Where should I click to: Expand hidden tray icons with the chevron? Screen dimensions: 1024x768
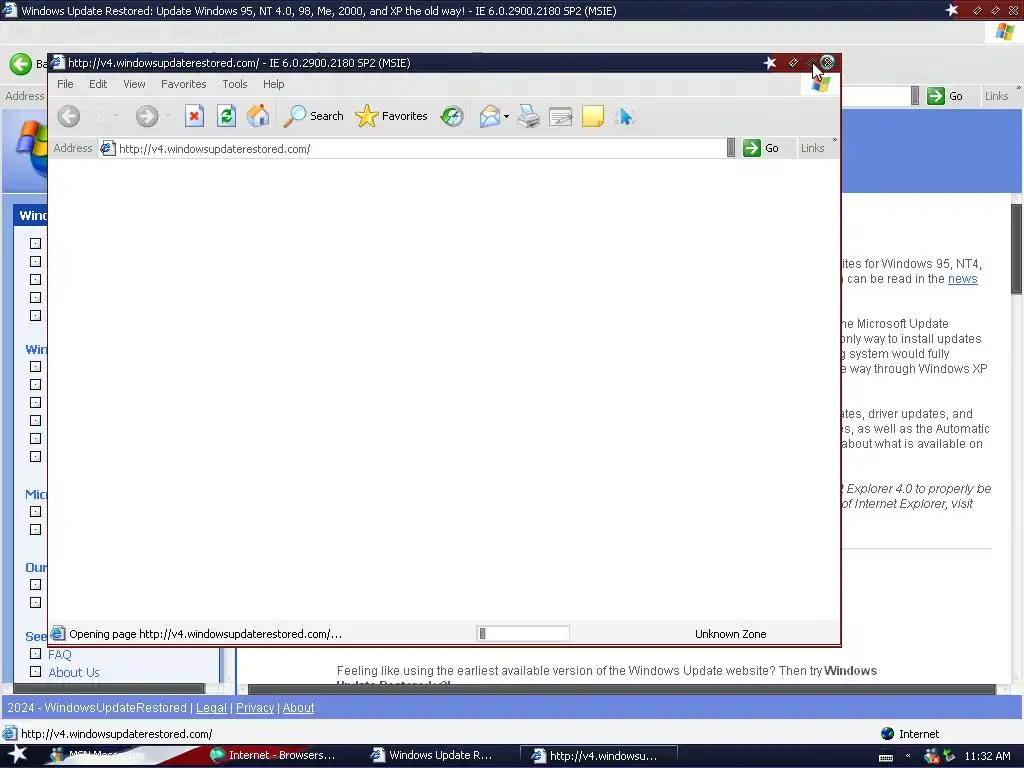[x=907, y=756]
